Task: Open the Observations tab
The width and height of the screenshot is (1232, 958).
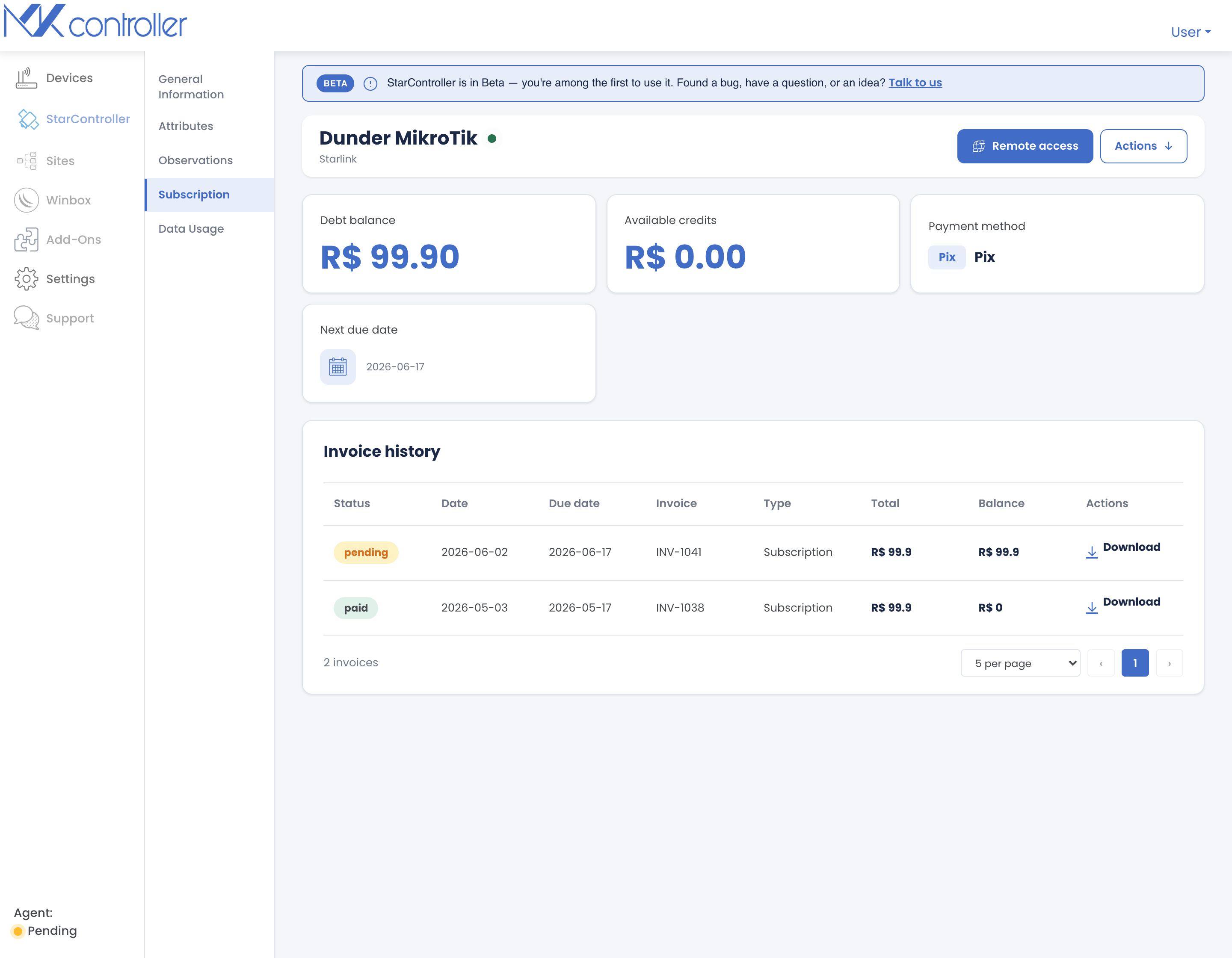Action: 209,161
